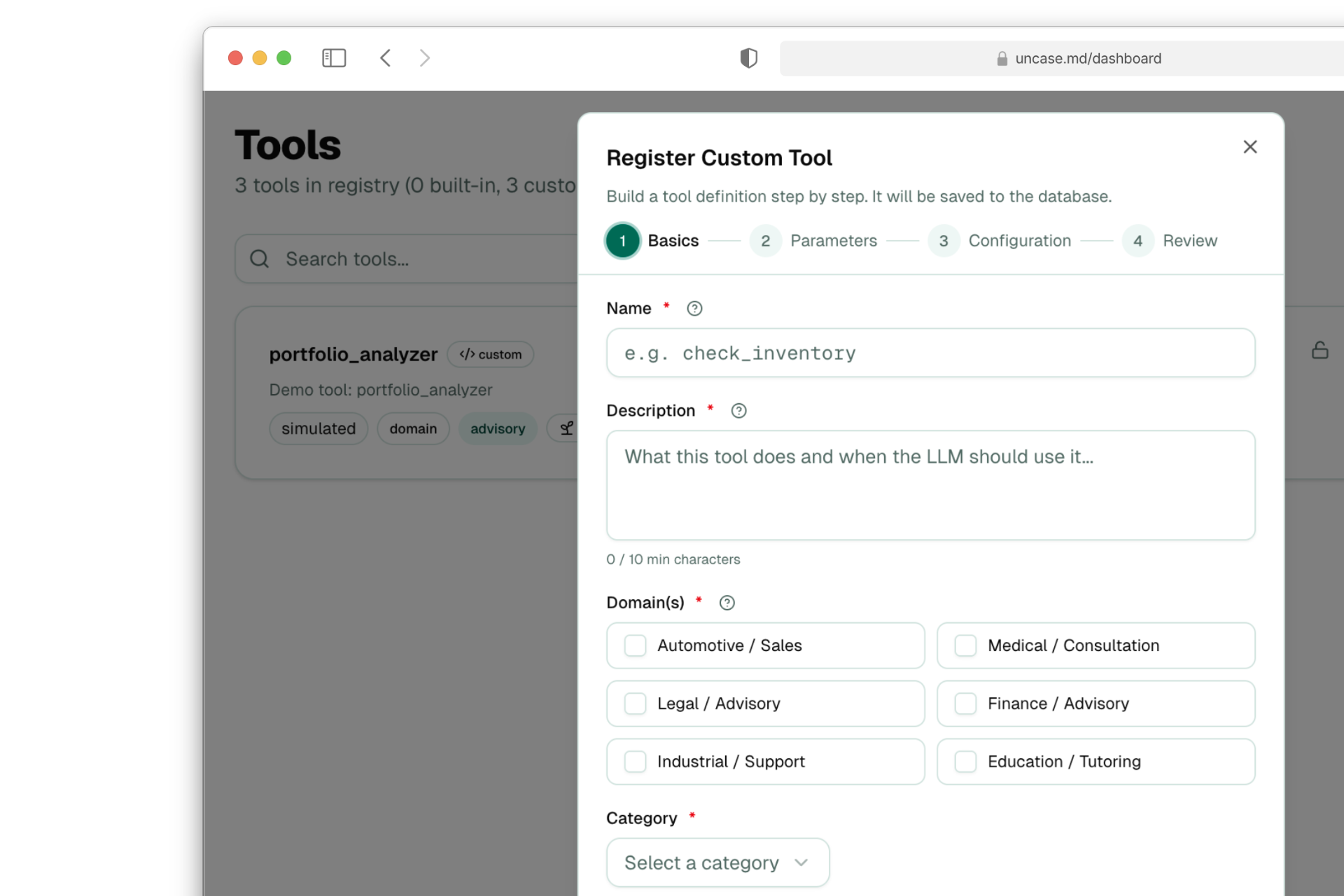The width and height of the screenshot is (1344, 896).
Task: Tick the Education / Tutoring checkbox
Action: (x=965, y=762)
